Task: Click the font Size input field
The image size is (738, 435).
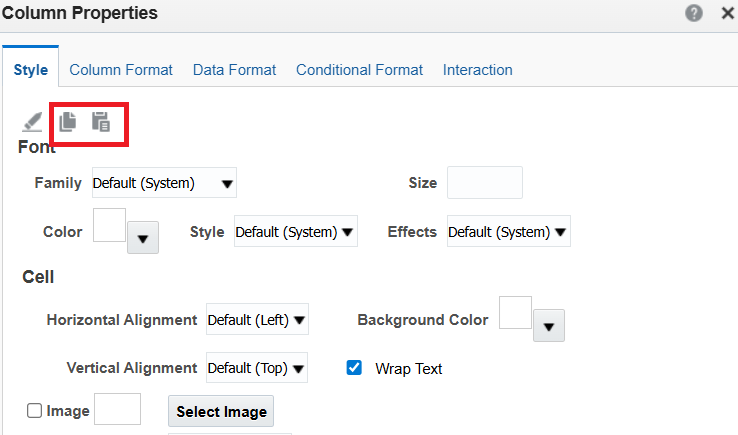Action: [485, 183]
